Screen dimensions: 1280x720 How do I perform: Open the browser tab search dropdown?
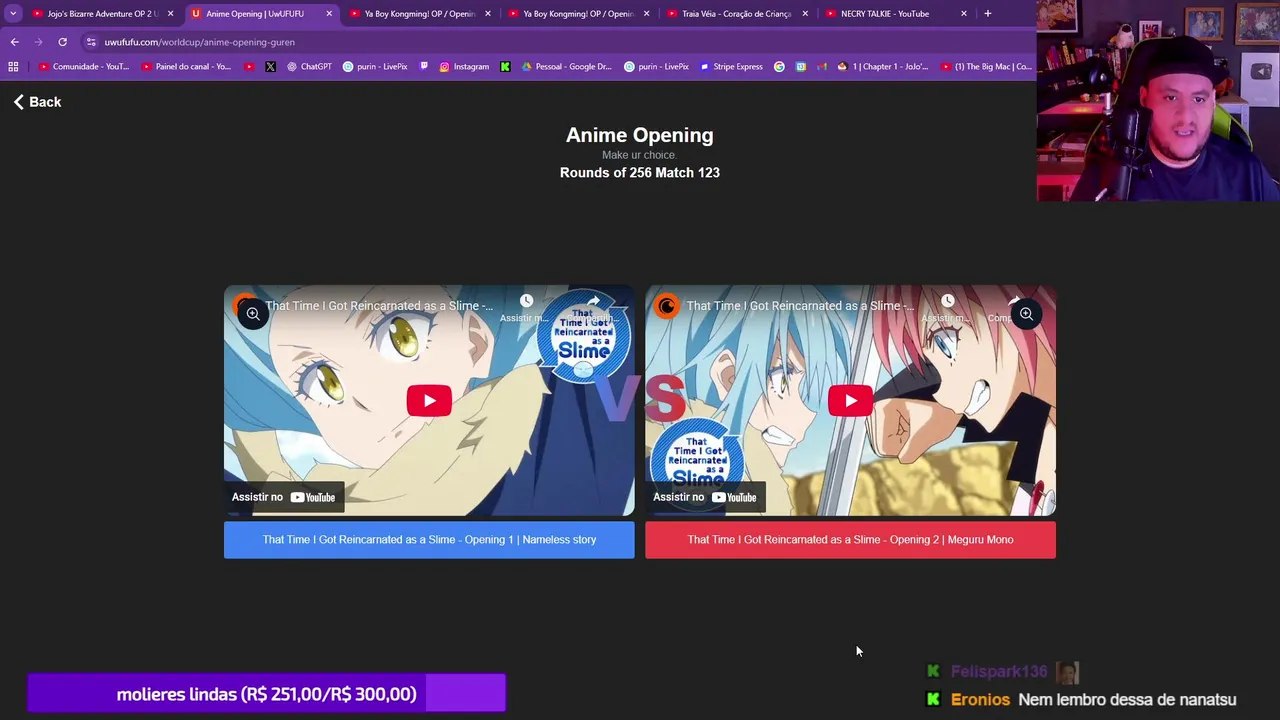point(13,14)
